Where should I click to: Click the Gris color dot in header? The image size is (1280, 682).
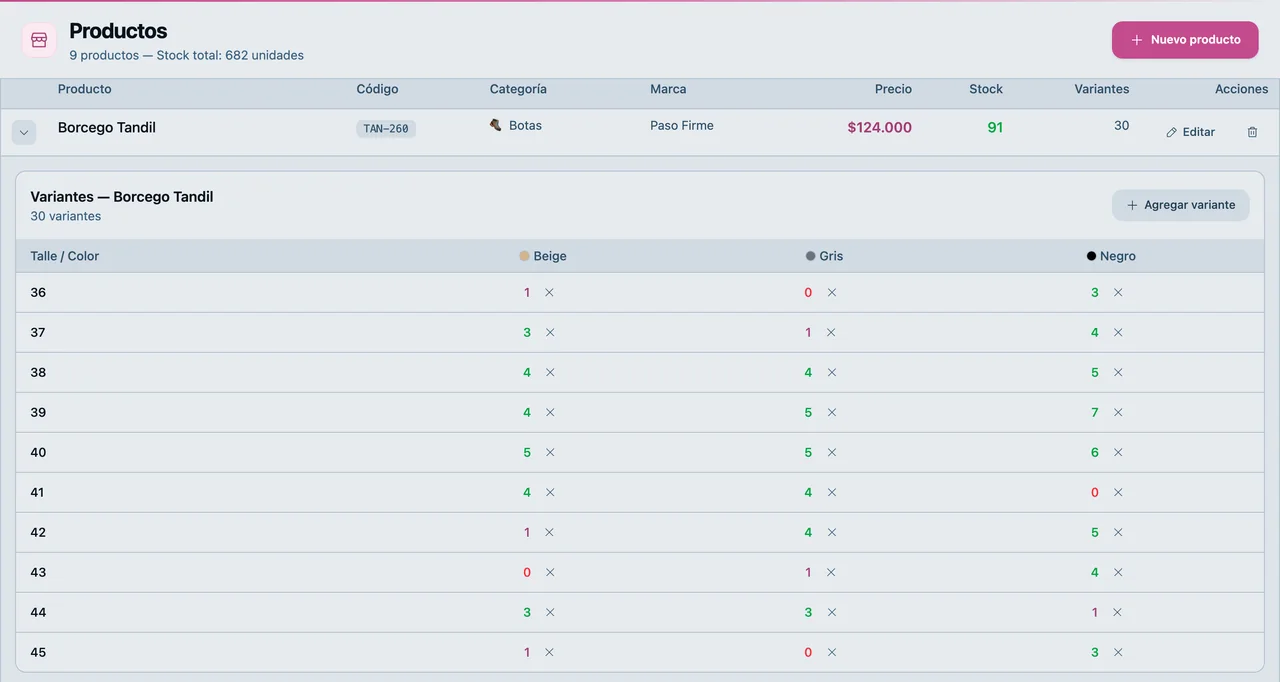click(x=810, y=256)
